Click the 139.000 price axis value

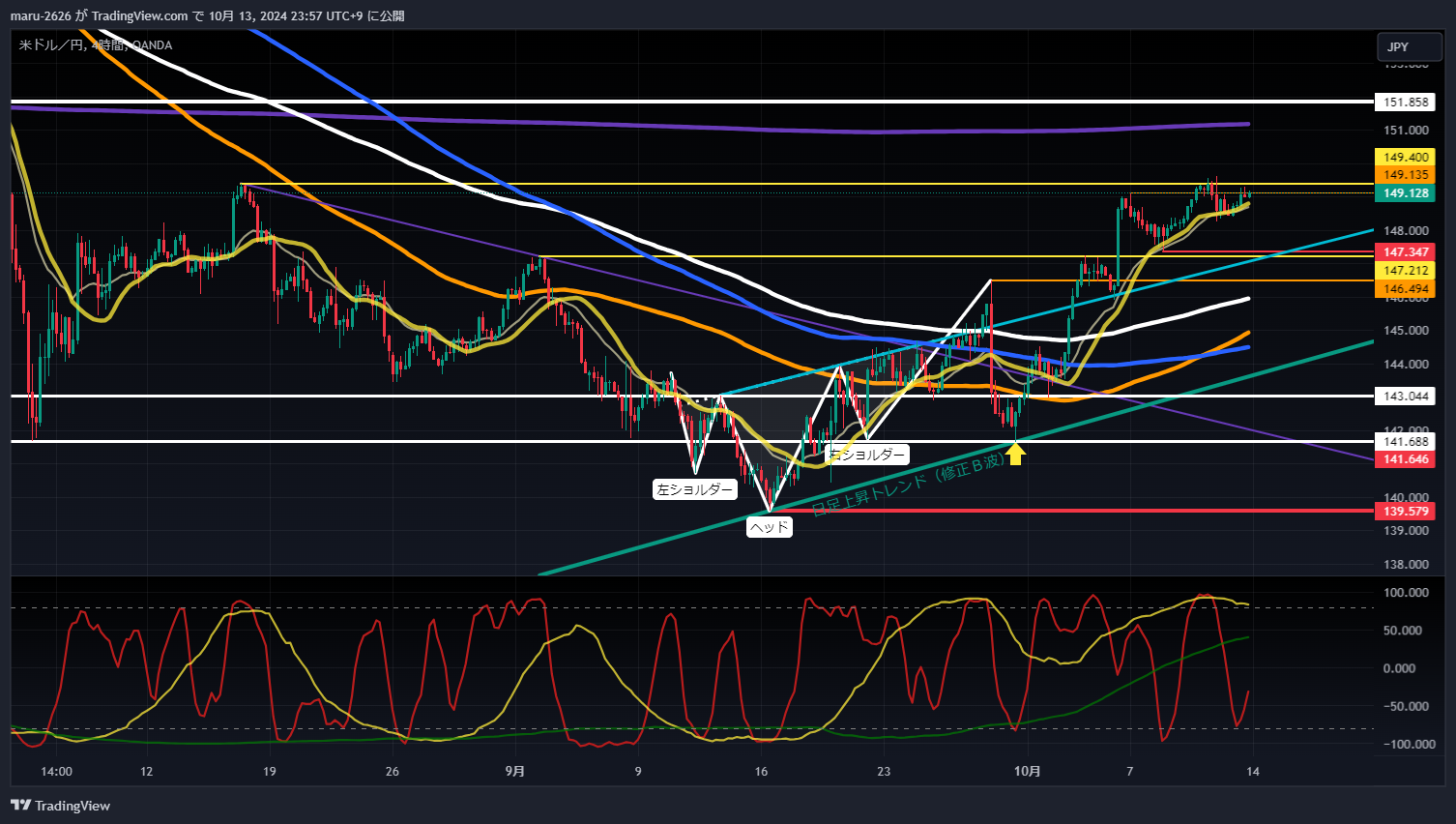point(1406,531)
